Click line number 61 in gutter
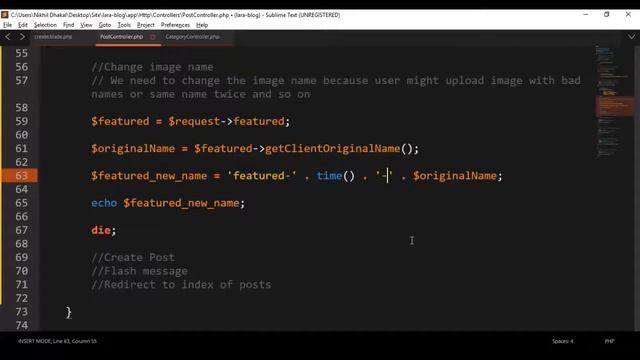The width and height of the screenshot is (640, 360). click(22, 149)
